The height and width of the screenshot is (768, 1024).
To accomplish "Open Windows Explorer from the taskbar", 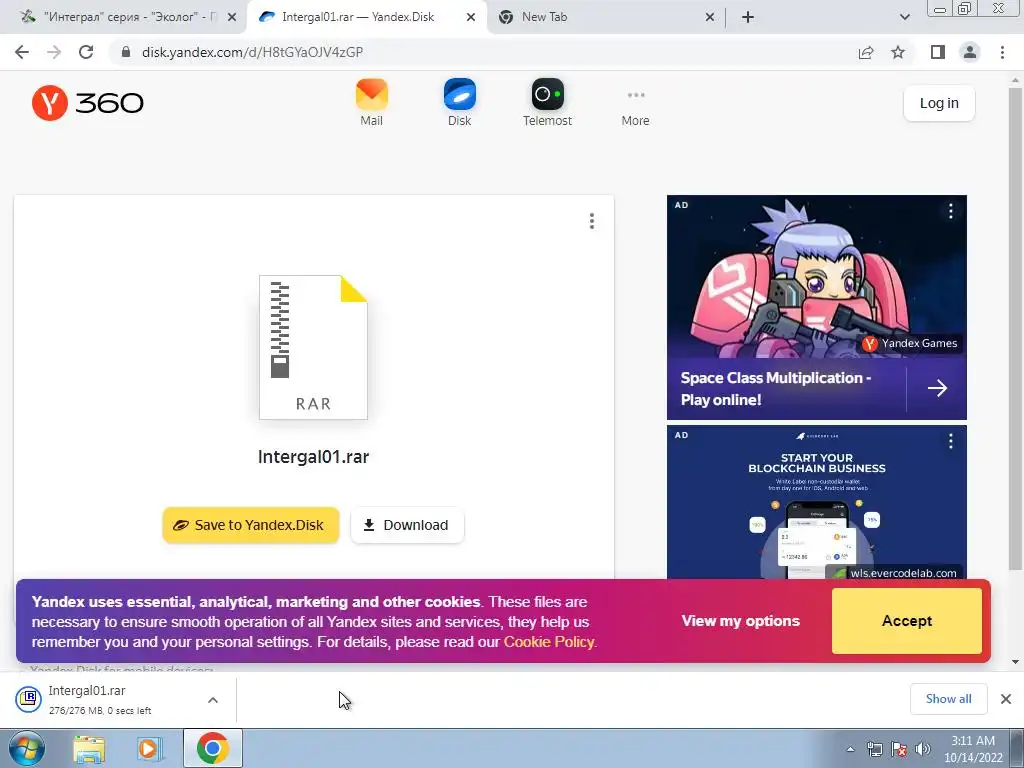I will coord(89,748).
